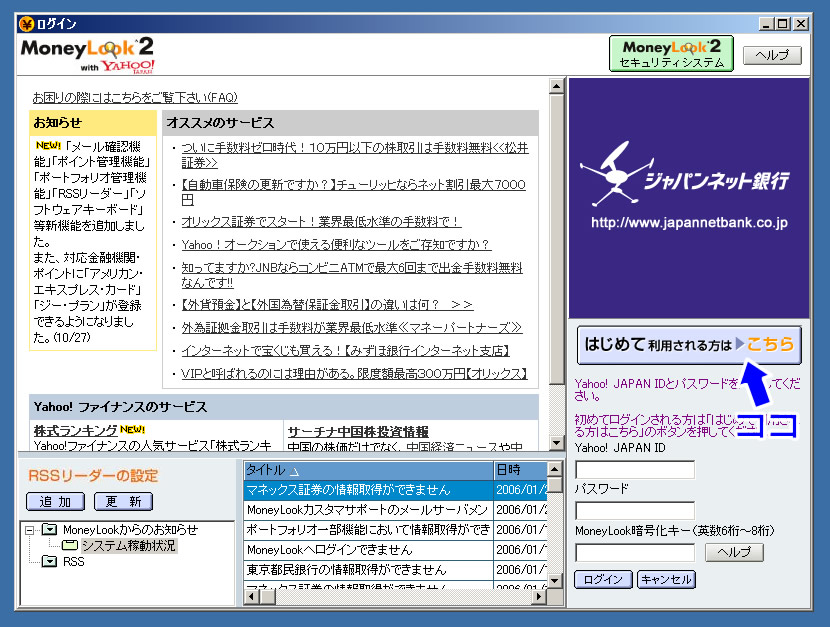Click scroll up arrow of main content pane

[556, 86]
